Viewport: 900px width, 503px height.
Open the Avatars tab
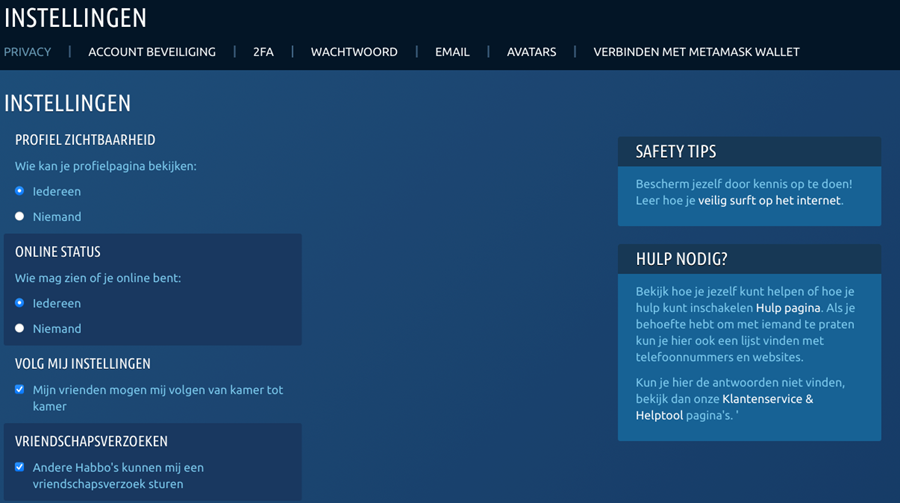pyautogui.click(x=531, y=52)
